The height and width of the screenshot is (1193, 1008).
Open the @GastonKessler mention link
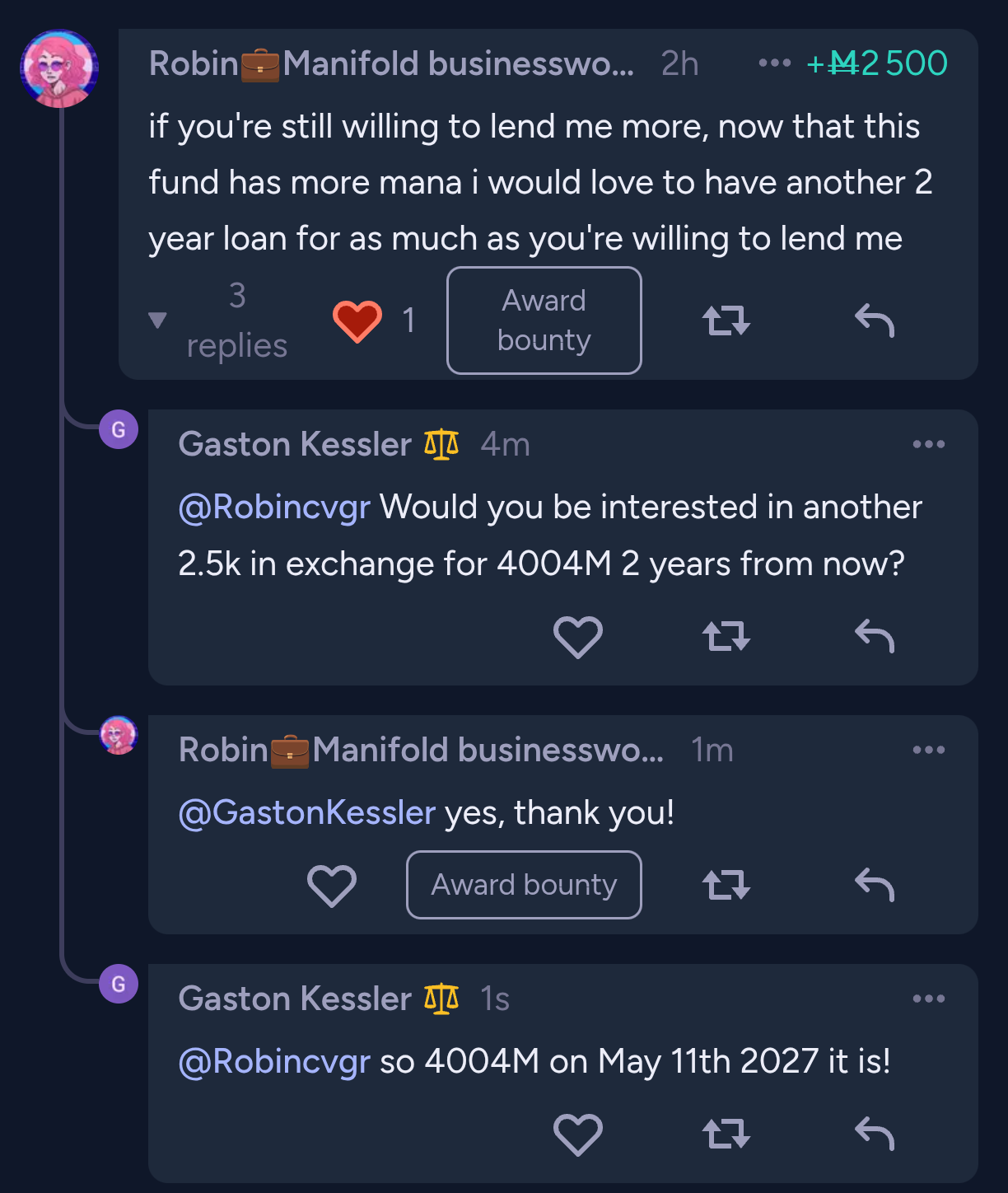tap(306, 813)
